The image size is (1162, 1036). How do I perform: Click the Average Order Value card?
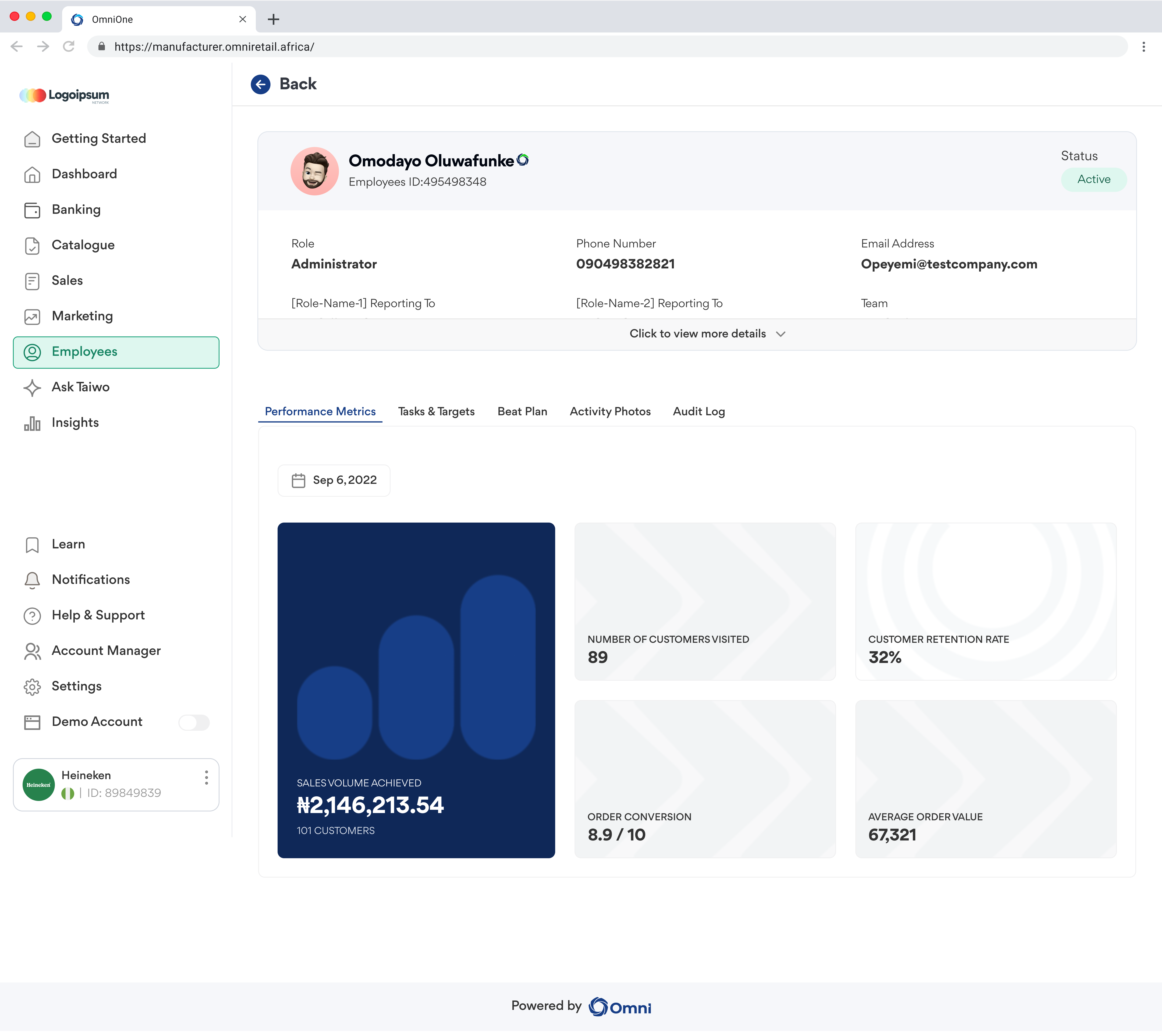[986, 779]
